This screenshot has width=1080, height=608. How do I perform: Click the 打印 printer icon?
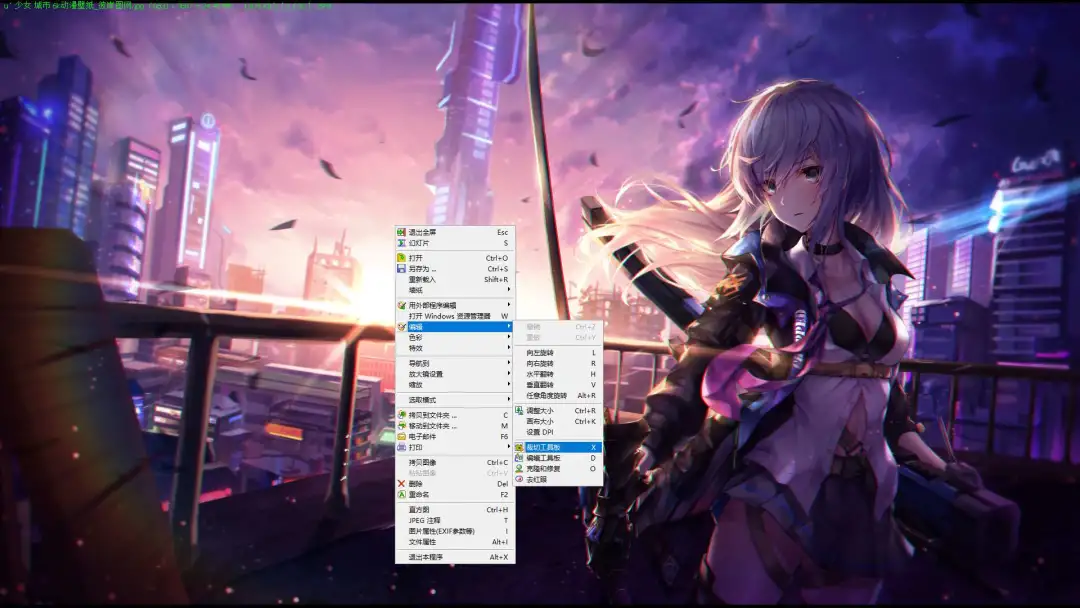tap(401, 447)
